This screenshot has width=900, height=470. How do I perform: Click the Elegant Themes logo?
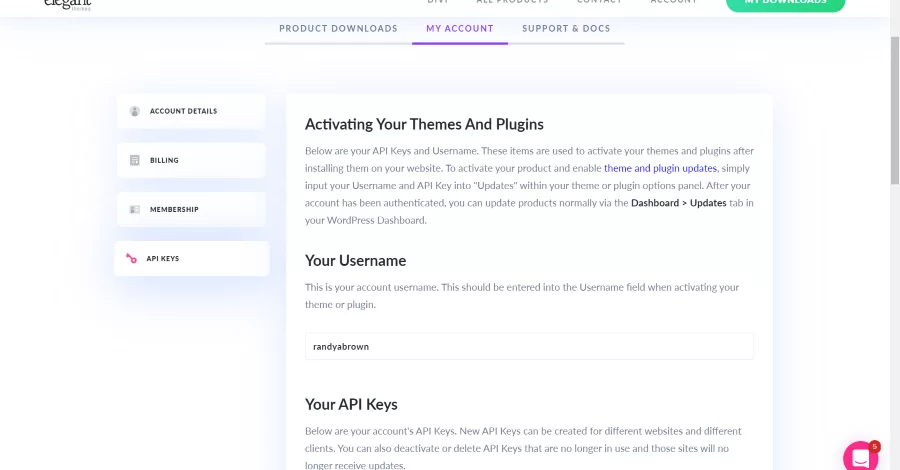click(x=67, y=5)
